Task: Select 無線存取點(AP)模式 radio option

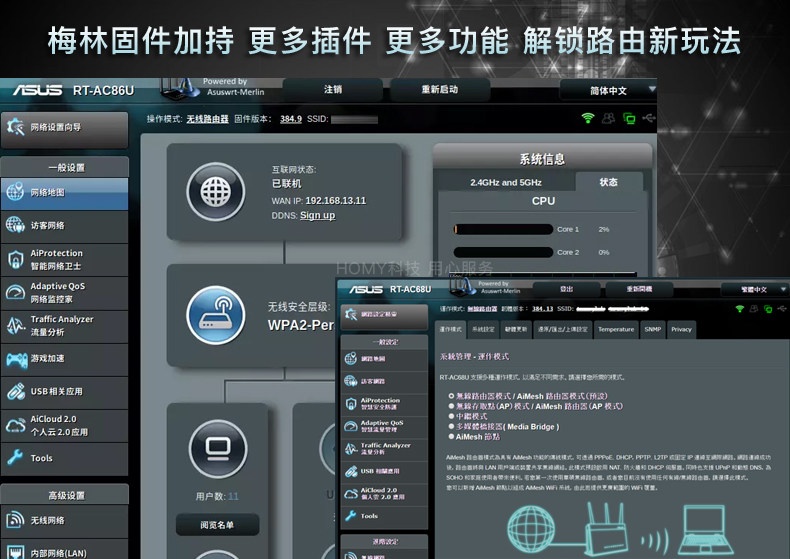Action: [x=451, y=406]
